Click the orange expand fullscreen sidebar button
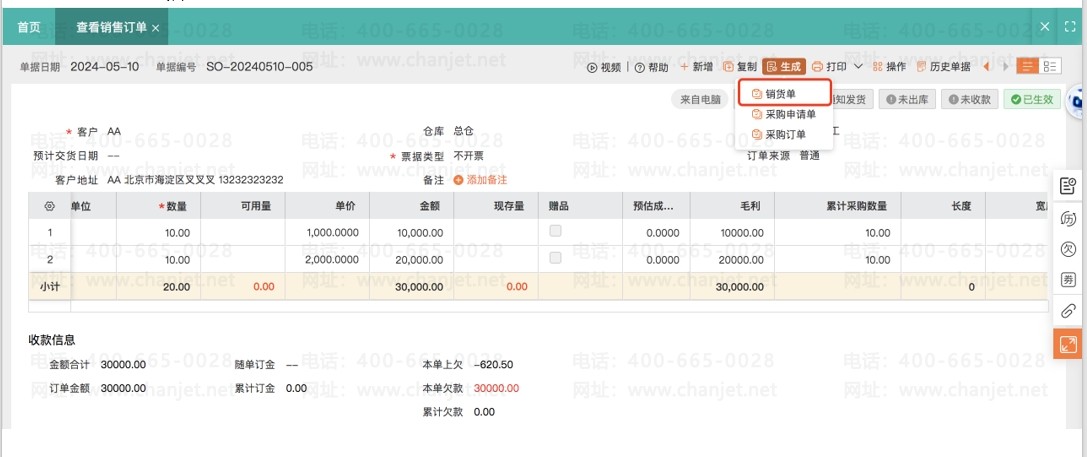1087x457 pixels. coord(1068,343)
